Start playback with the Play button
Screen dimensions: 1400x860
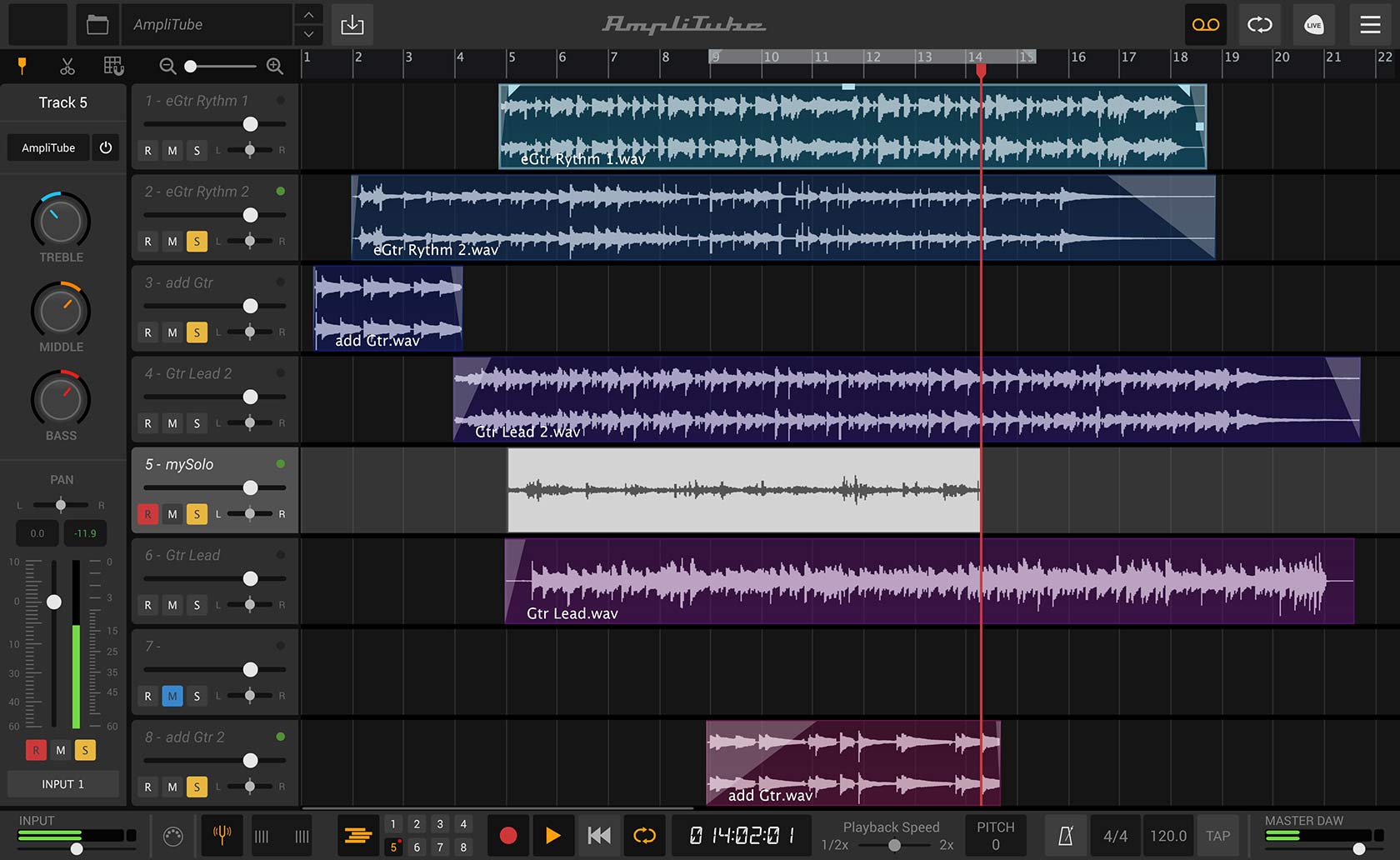point(552,835)
